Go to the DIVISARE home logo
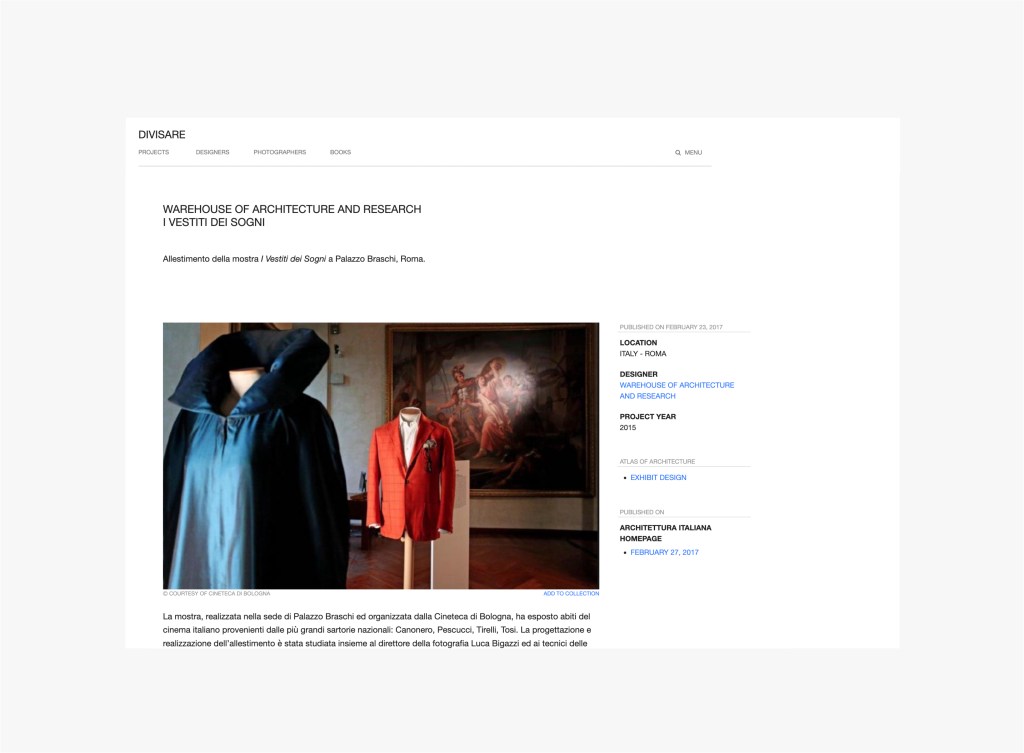1024x753 pixels. coord(162,135)
